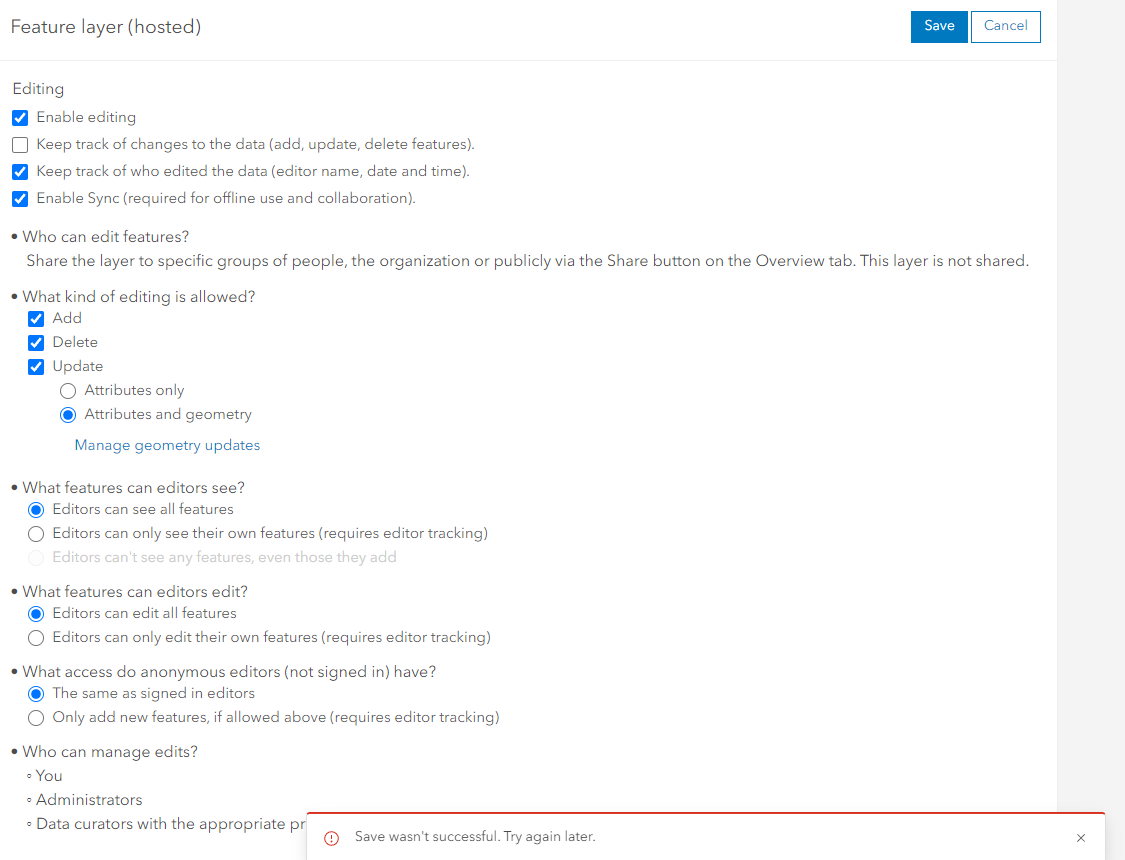Image resolution: width=1125 pixels, height=860 pixels.
Task: Disable the Enable Sync checkbox
Action: (x=20, y=199)
